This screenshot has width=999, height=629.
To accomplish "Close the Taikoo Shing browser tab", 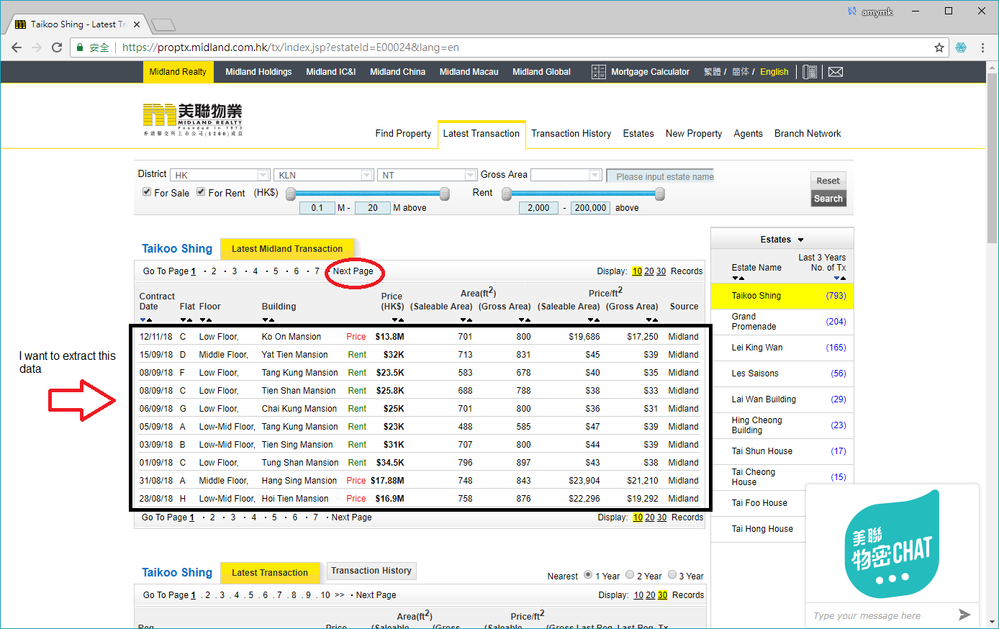I will (x=138, y=24).
